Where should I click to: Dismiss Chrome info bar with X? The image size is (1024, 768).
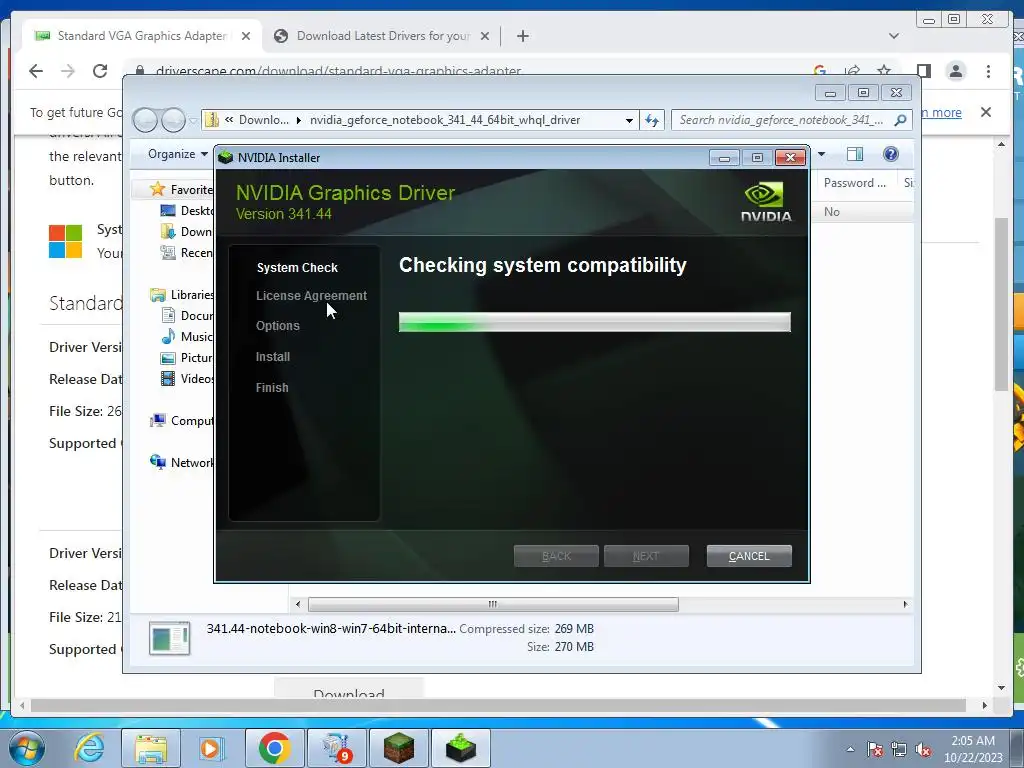click(986, 112)
